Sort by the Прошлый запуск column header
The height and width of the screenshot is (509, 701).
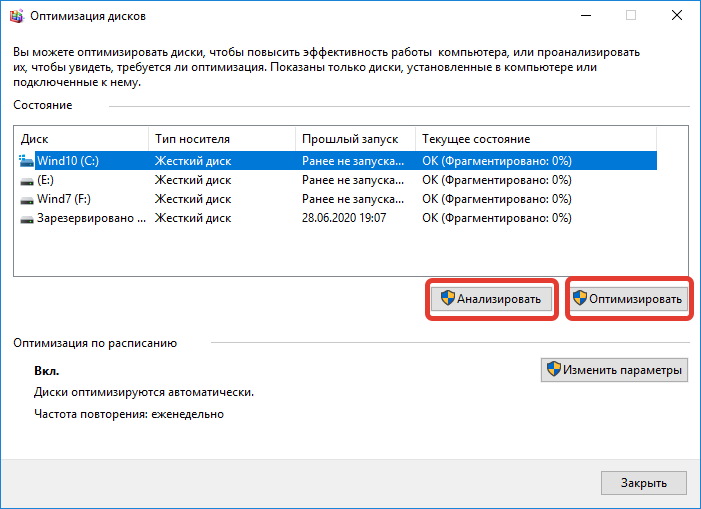[x=355, y=139]
